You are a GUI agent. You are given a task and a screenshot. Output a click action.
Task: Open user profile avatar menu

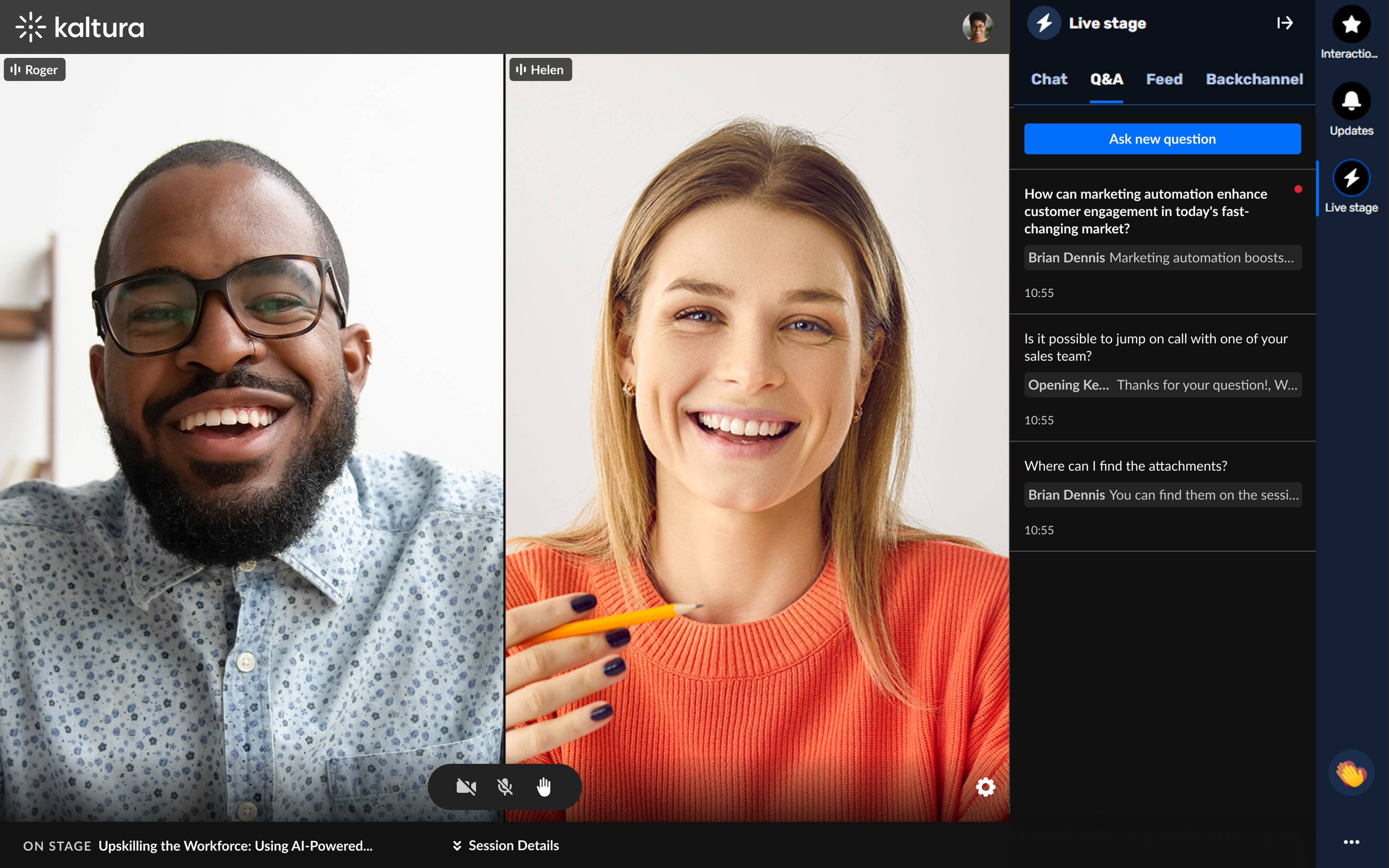[x=978, y=27]
